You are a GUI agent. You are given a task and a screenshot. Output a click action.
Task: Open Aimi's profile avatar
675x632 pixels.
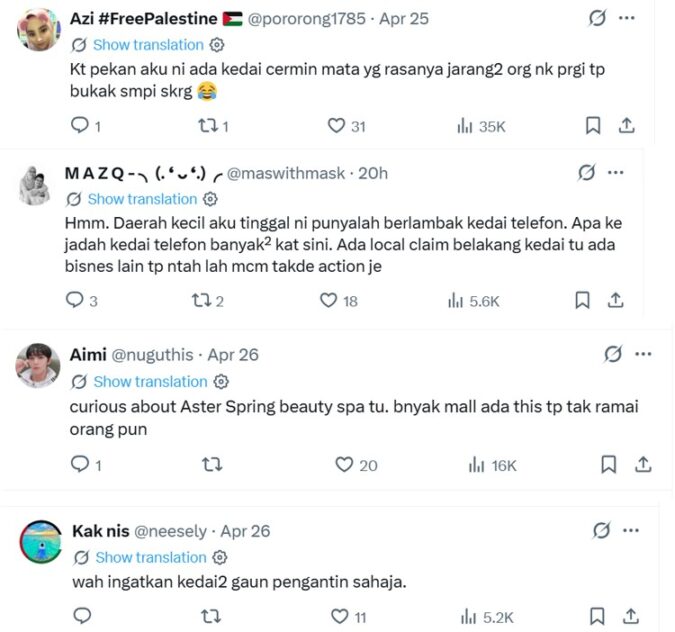tap(38, 366)
